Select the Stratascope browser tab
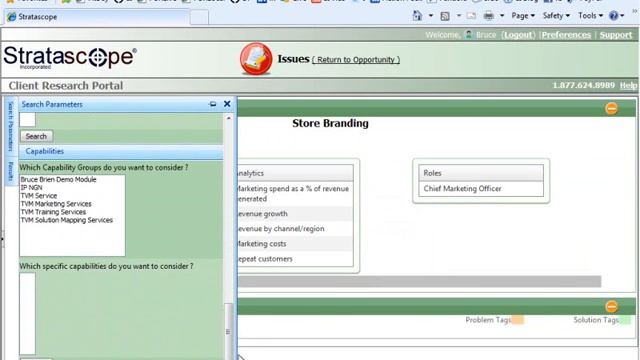Image resolution: width=640 pixels, height=360 pixels. click(97, 17)
